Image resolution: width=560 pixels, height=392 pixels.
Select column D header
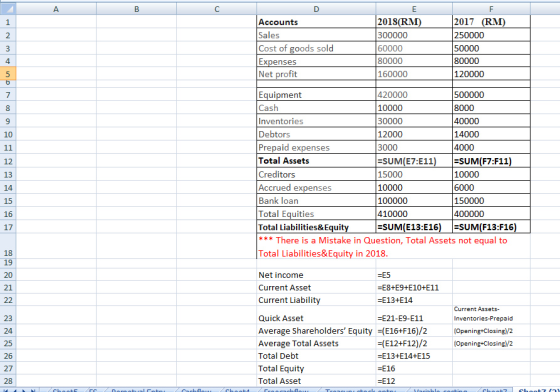(316, 9)
